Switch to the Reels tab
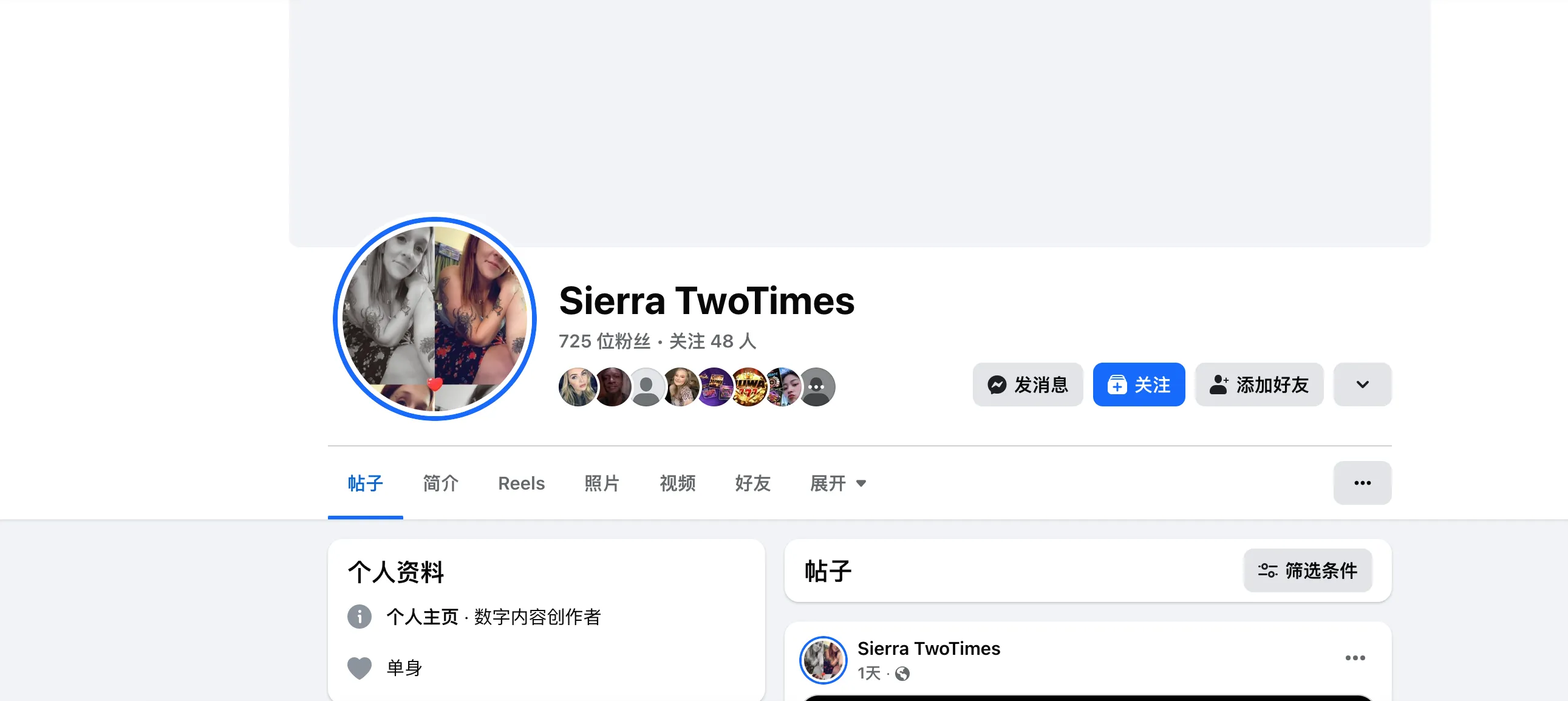Viewport: 1568px width, 701px height. (521, 483)
